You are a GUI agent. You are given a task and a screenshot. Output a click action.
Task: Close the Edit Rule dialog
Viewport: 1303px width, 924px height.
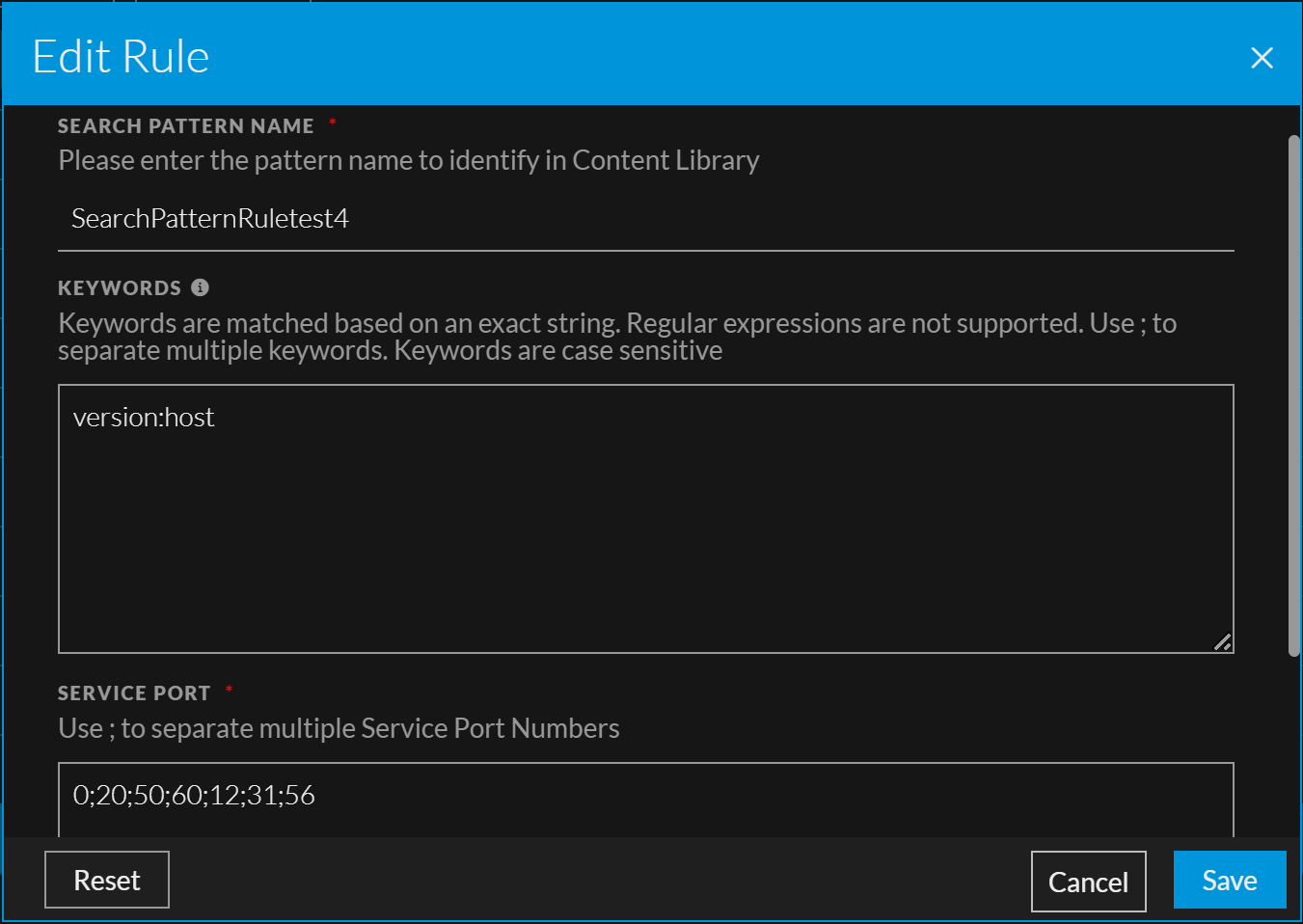[x=1262, y=58]
